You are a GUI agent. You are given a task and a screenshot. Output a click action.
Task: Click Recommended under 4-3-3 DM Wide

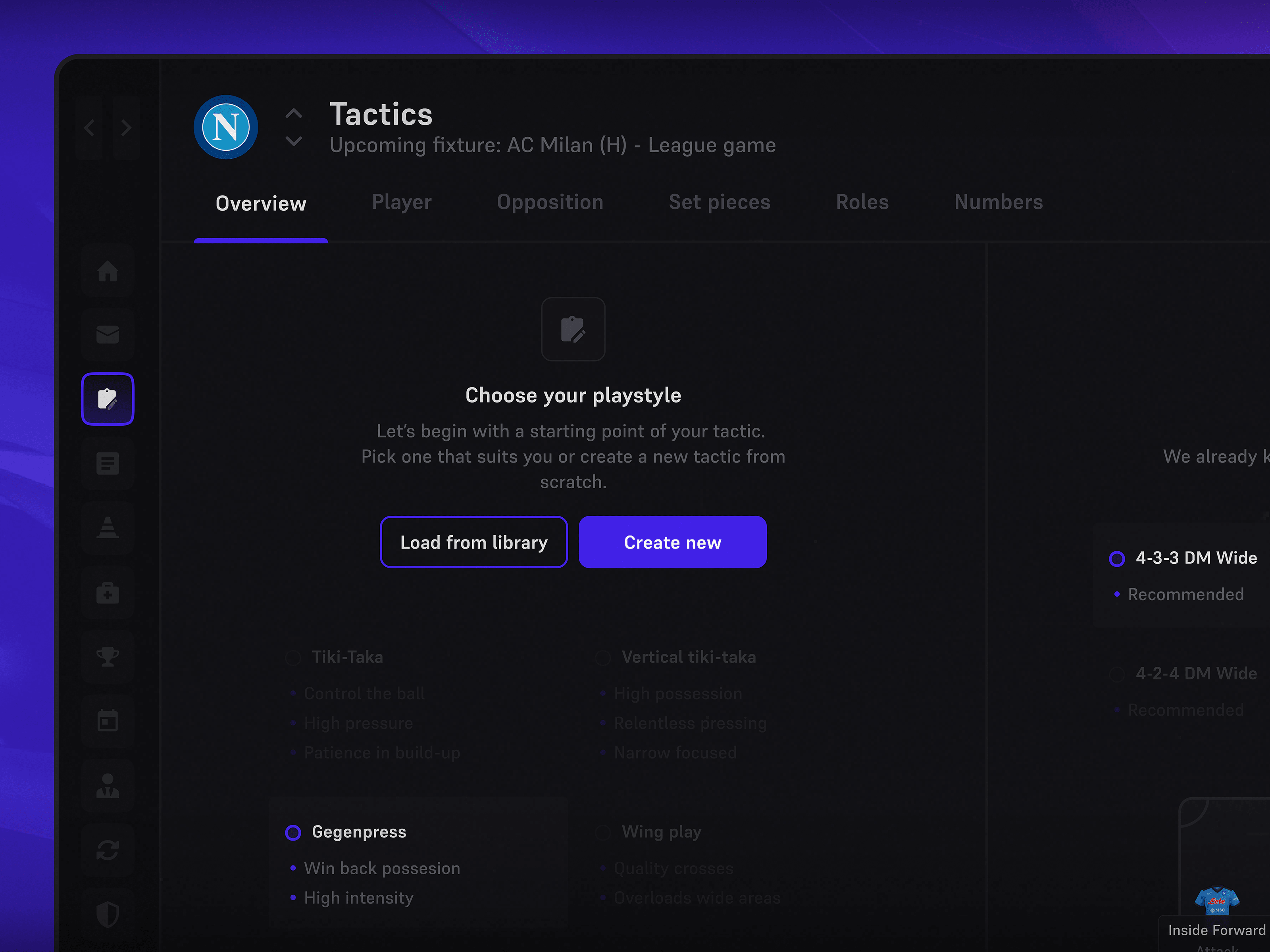[x=1185, y=595]
